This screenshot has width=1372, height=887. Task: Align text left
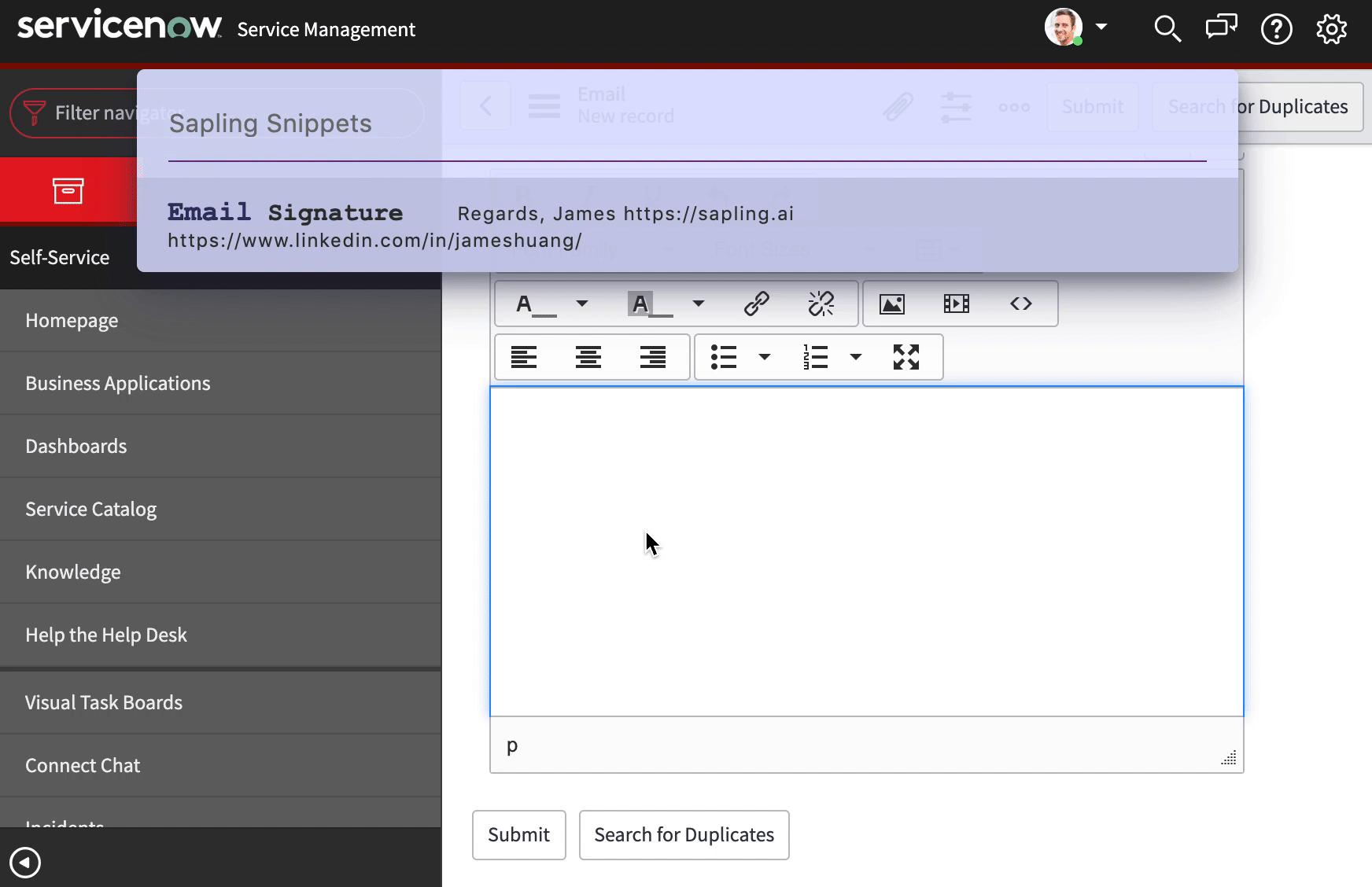[x=524, y=357]
